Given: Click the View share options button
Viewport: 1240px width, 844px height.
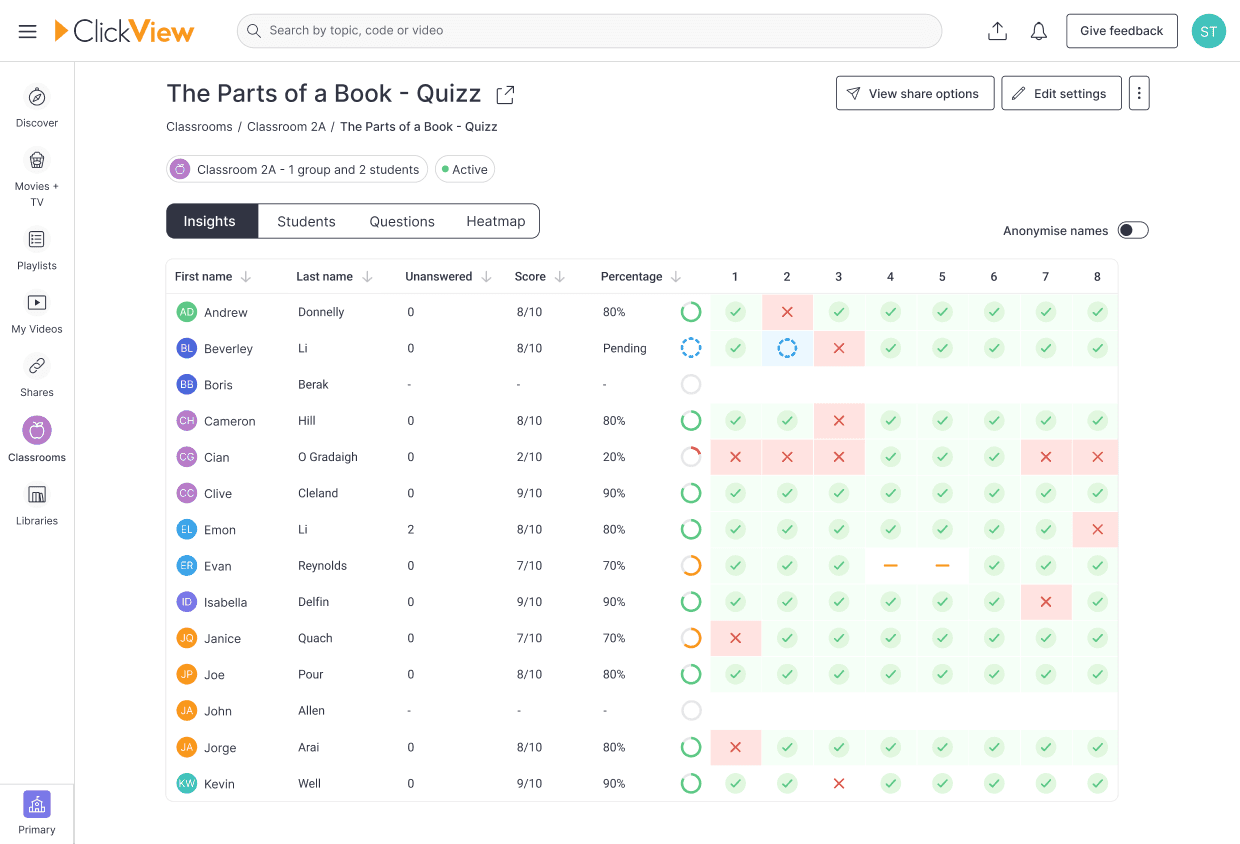Looking at the screenshot, I should (914, 93).
